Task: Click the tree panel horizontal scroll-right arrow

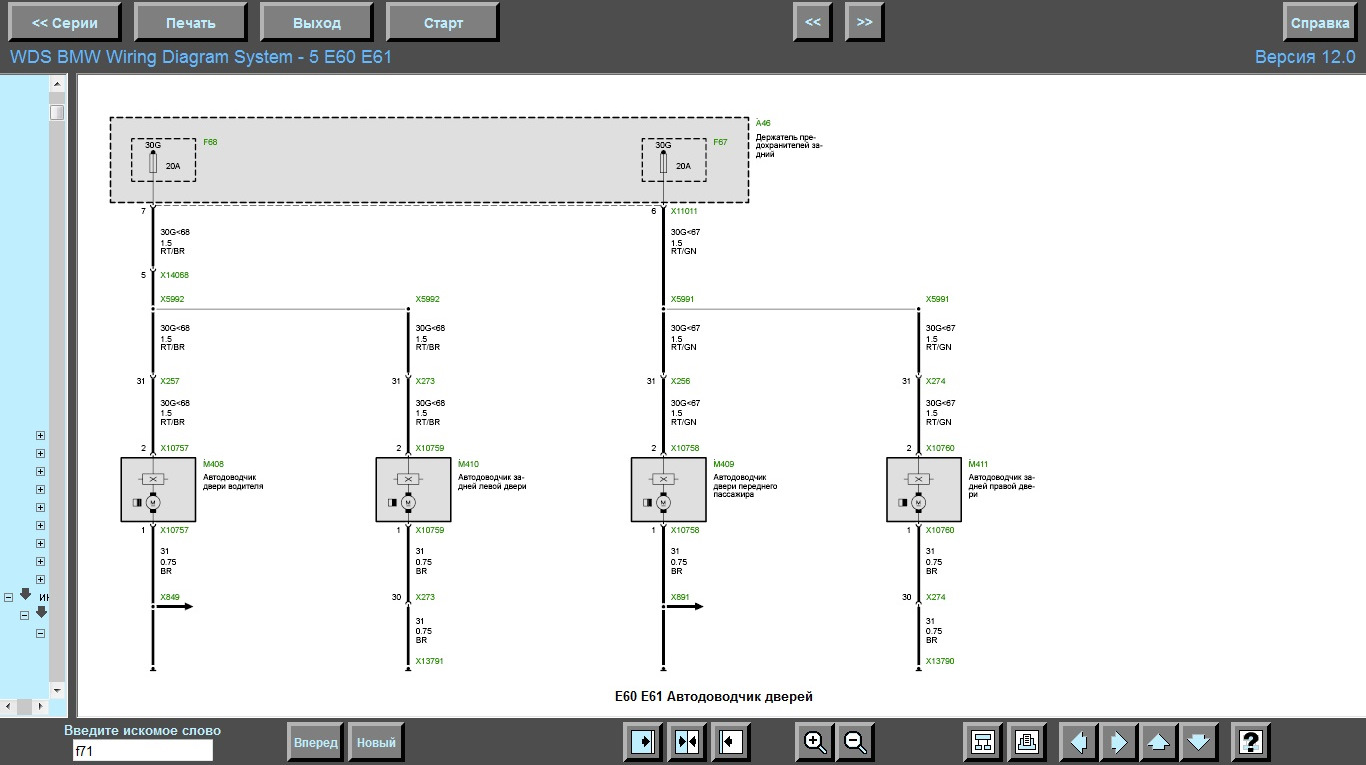Action: pos(41,707)
